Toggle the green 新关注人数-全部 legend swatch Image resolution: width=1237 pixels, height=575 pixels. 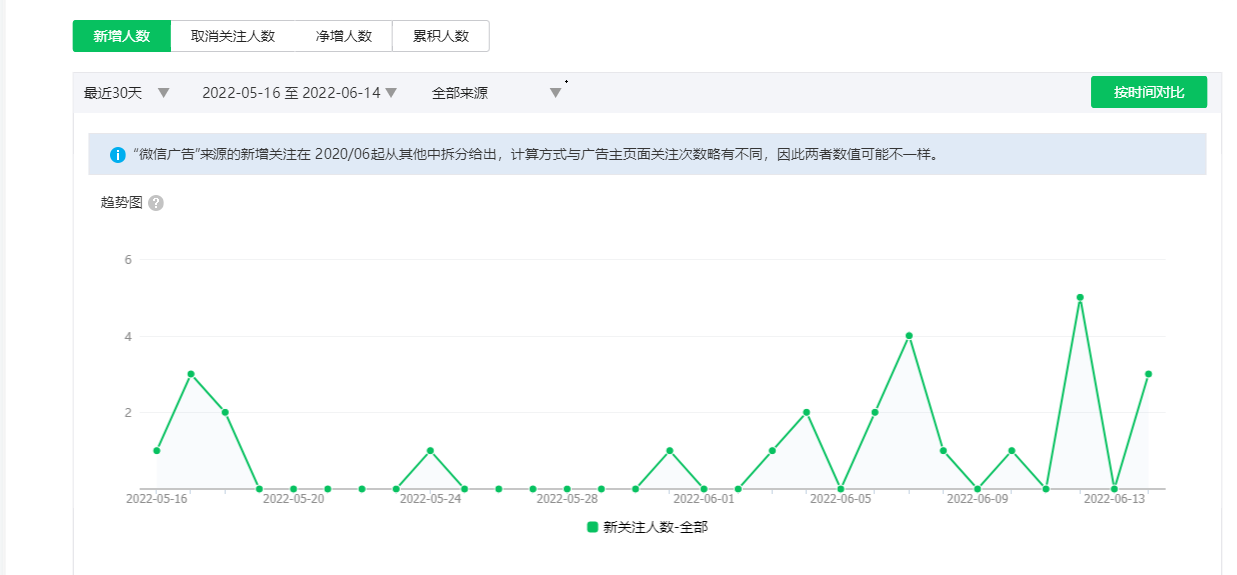click(x=592, y=527)
